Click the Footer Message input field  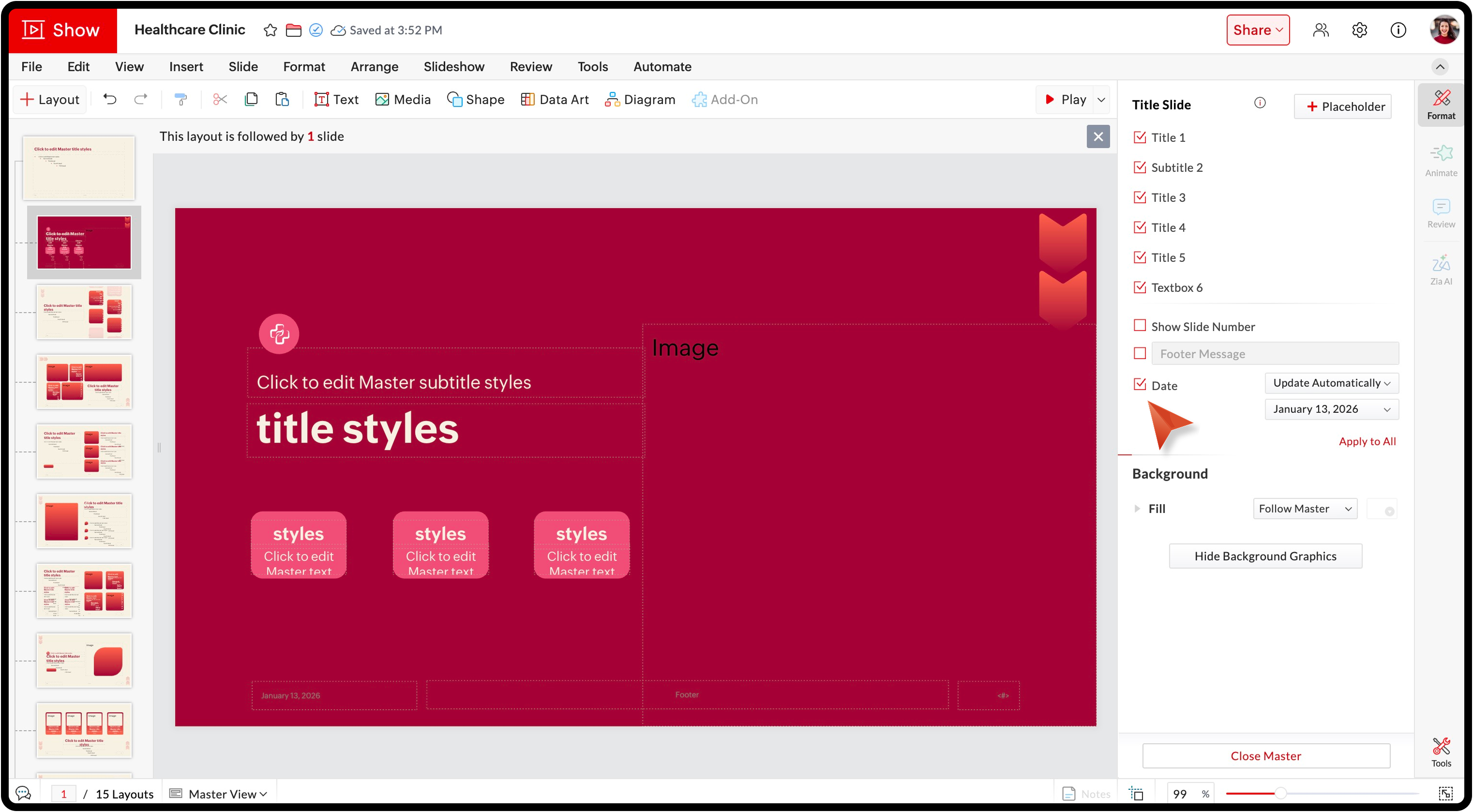click(x=1275, y=354)
